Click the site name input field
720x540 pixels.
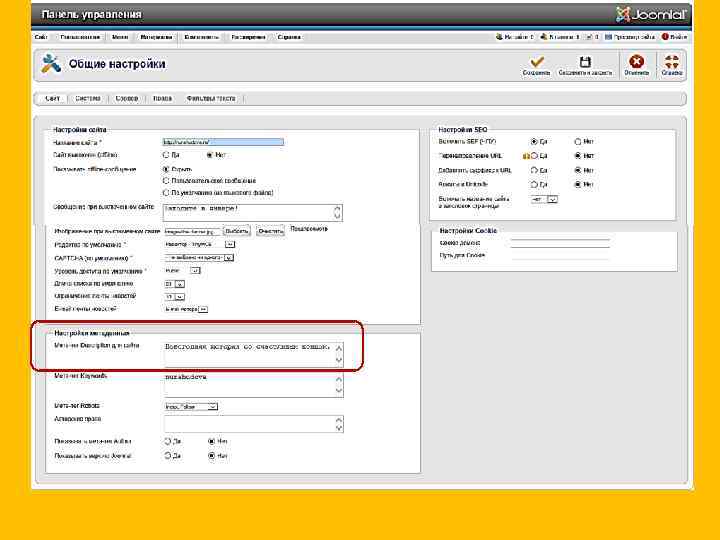[x=223, y=142]
